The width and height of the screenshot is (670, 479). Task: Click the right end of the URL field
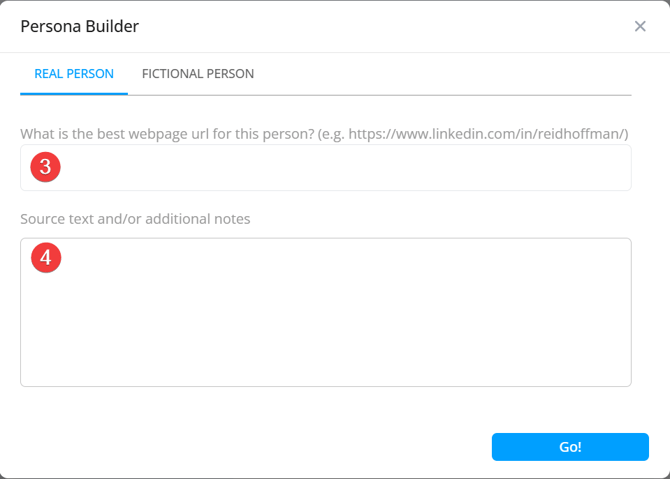(x=615, y=168)
